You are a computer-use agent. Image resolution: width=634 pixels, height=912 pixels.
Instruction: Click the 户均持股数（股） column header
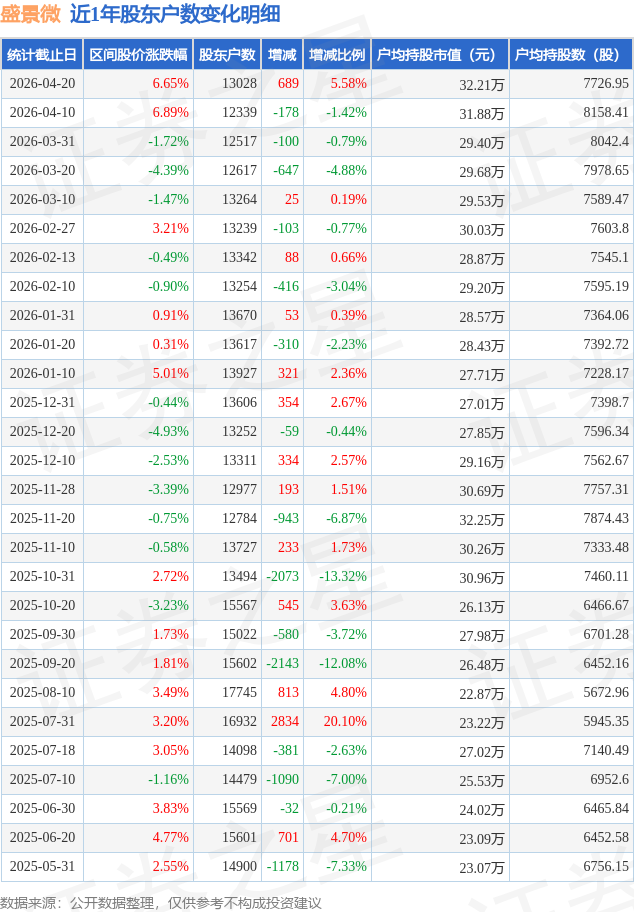click(x=570, y=55)
